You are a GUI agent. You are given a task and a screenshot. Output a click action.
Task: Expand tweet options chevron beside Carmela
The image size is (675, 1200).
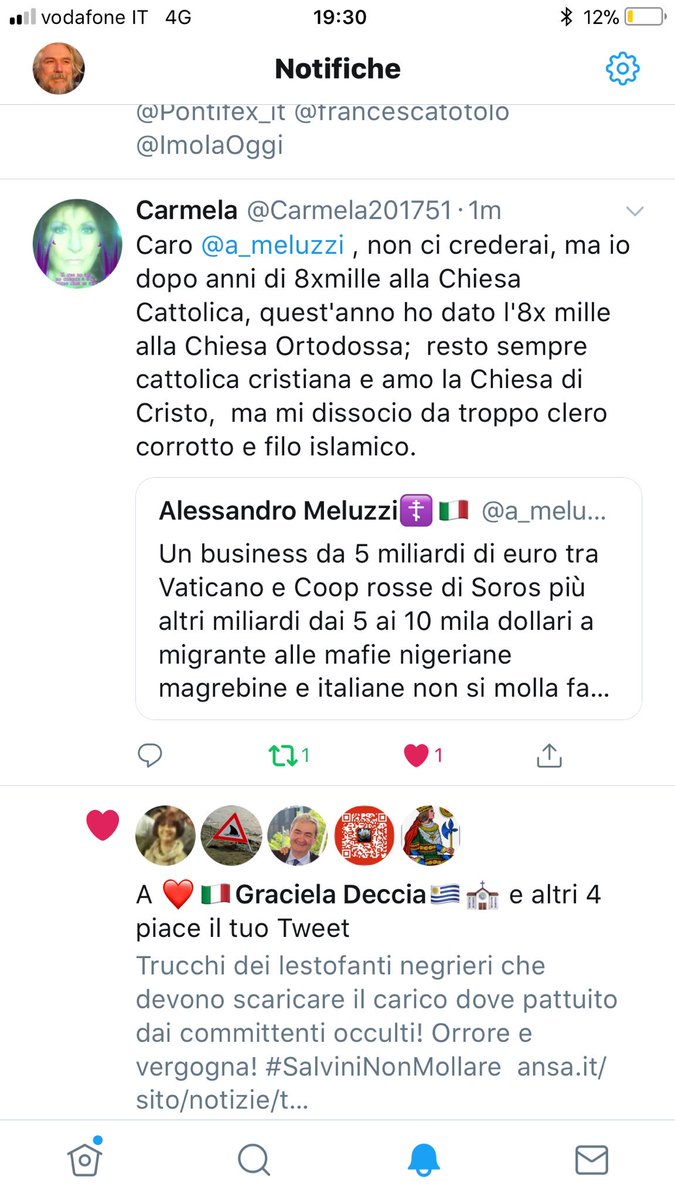click(x=635, y=211)
